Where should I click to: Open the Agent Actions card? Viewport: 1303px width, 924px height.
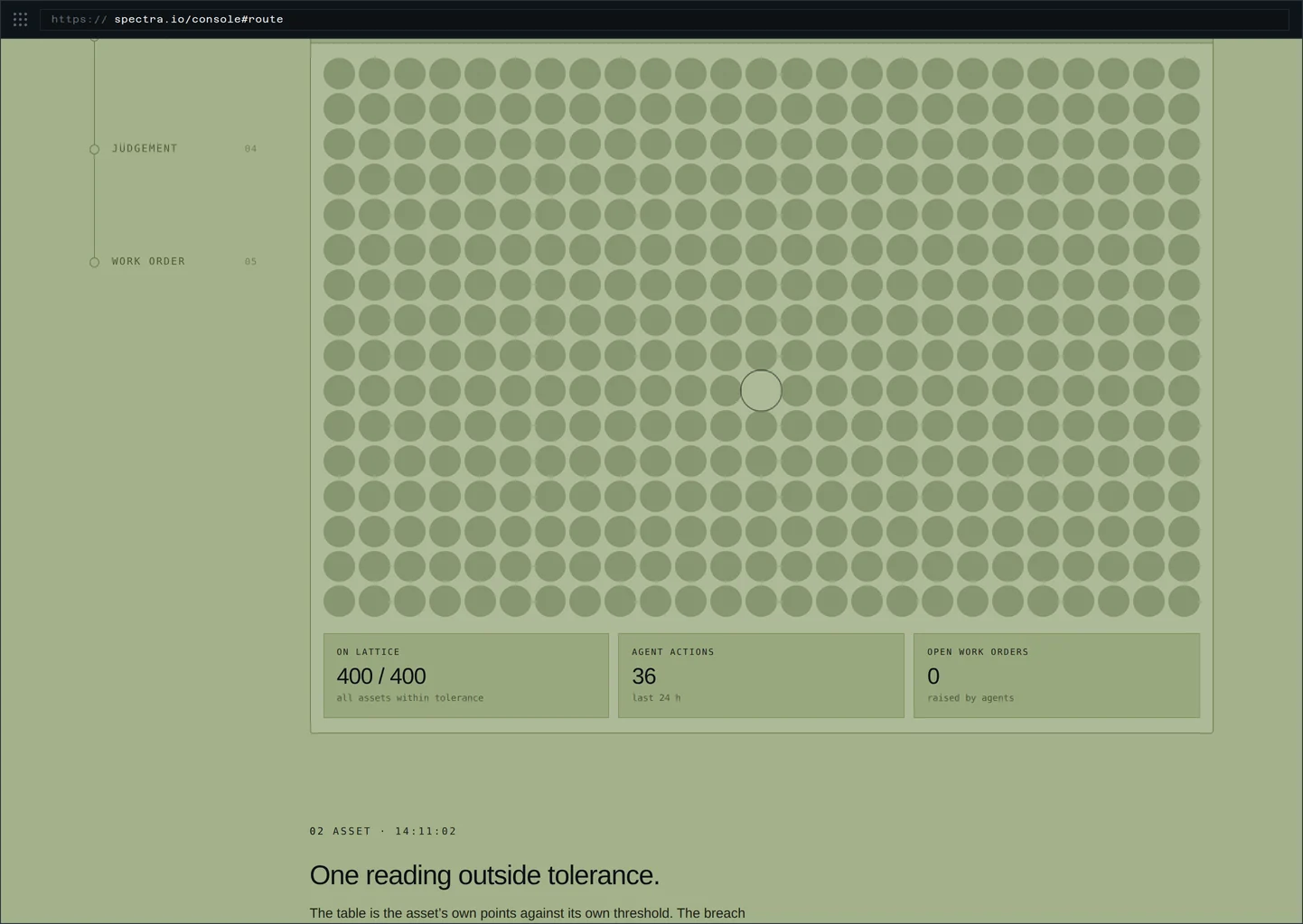(761, 676)
